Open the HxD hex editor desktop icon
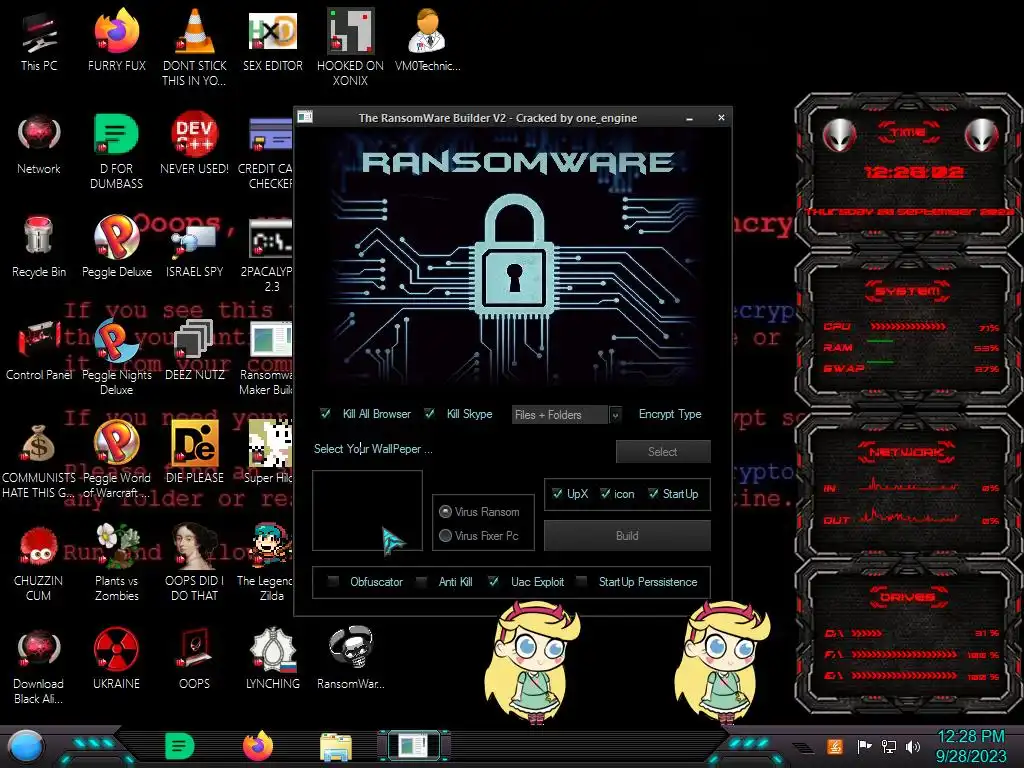 (272, 40)
